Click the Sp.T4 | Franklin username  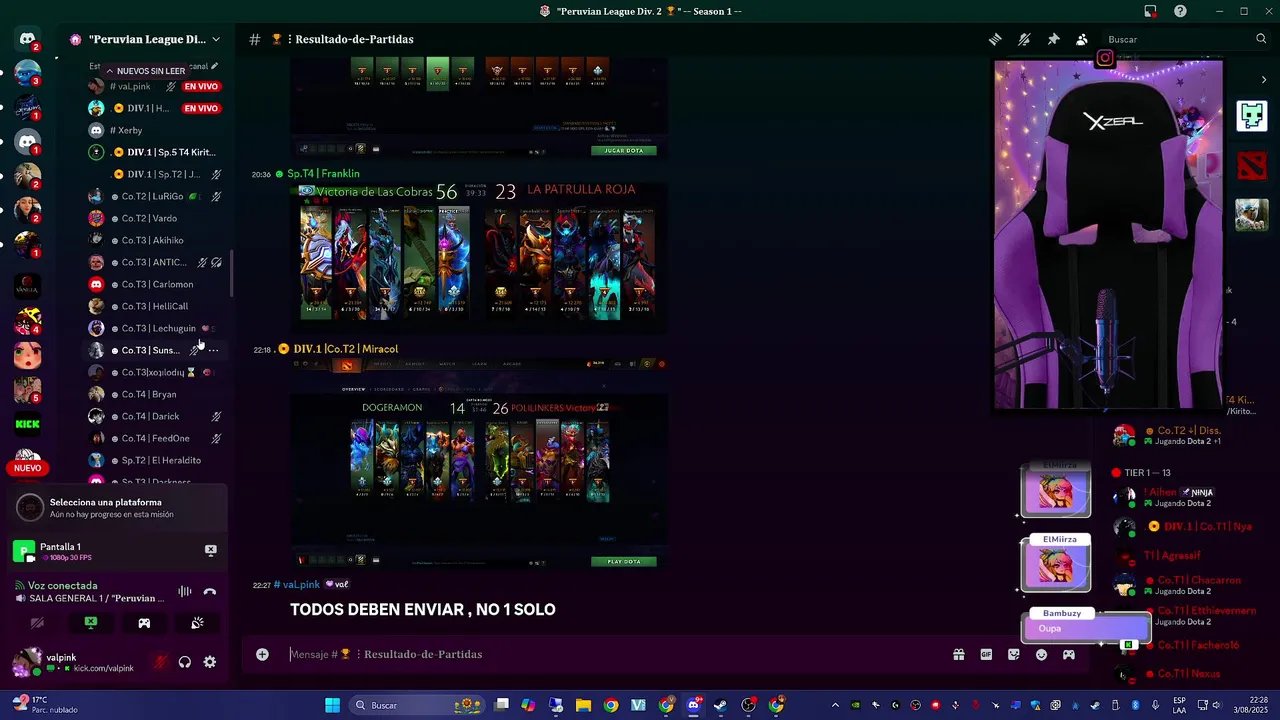tap(323, 174)
